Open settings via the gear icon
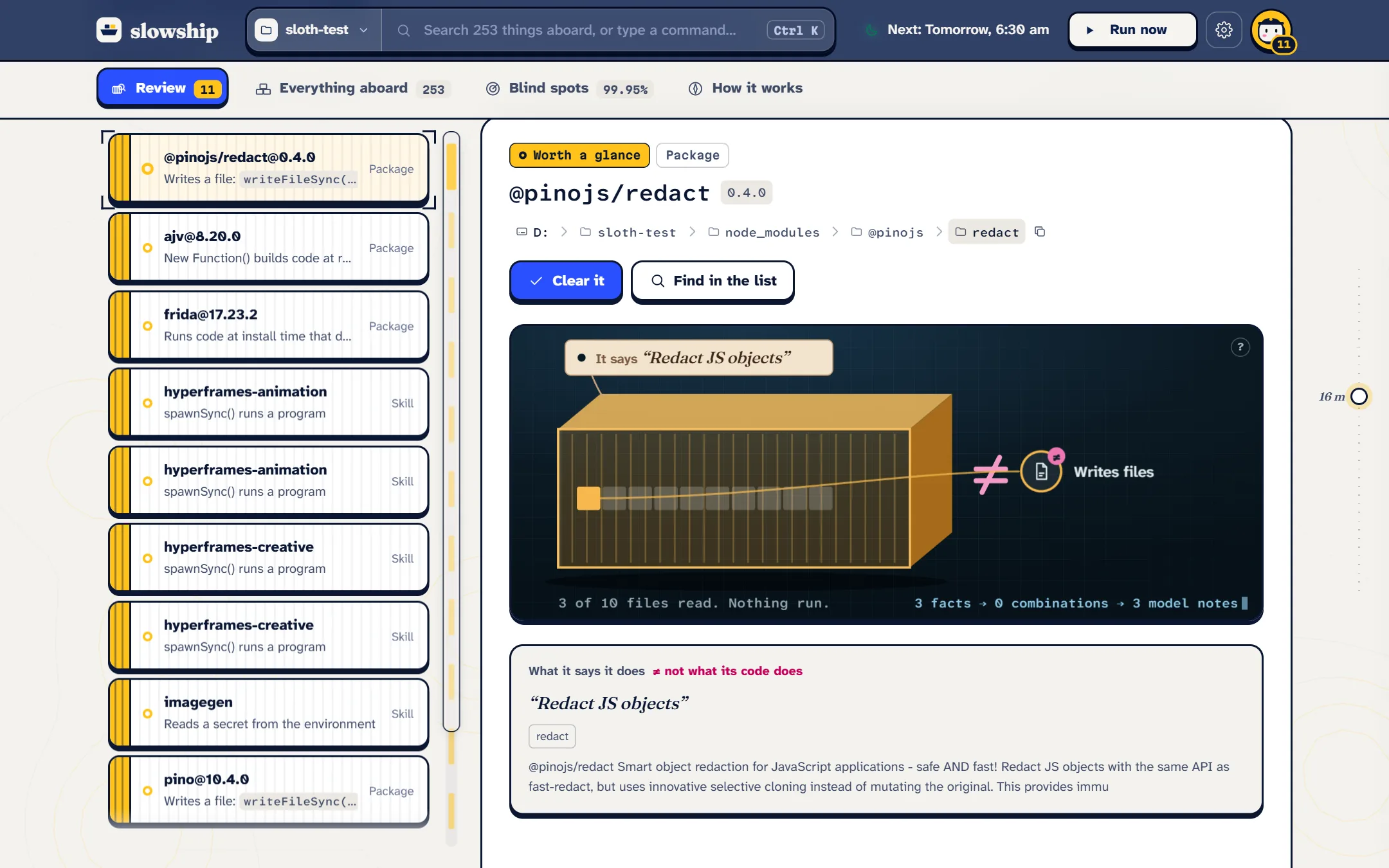Image resolution: width=1389 pixels, height=868 pixels. pyautogui.click(x=1224, y=30)
